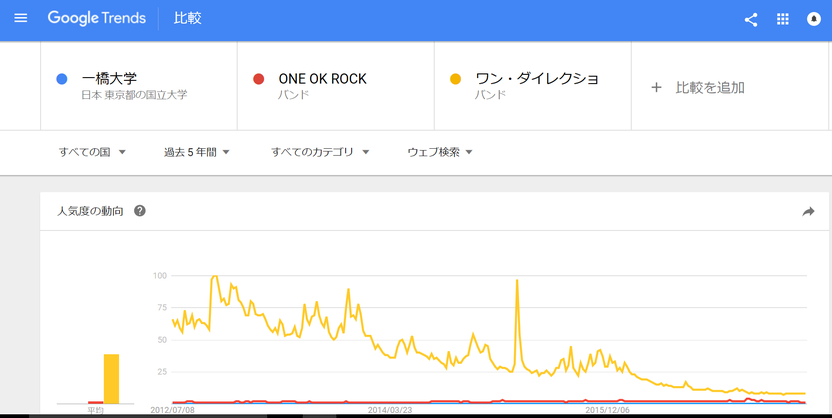Select the ONE OK ROCK term box

[336, 86]
